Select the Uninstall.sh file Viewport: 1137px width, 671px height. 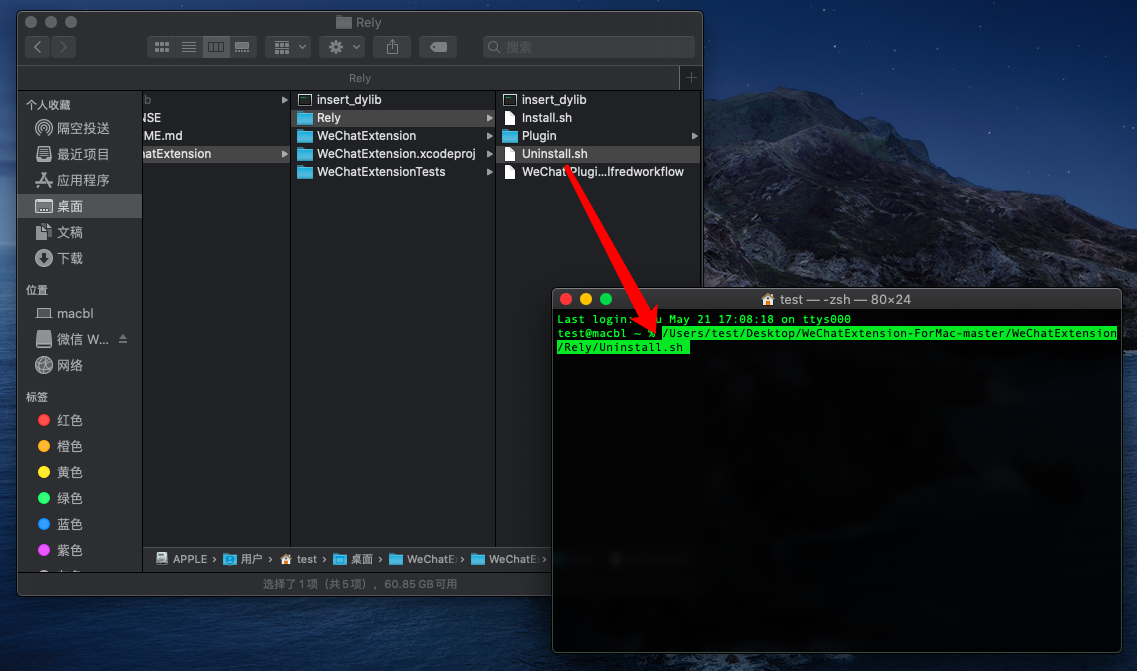[598, 154]
